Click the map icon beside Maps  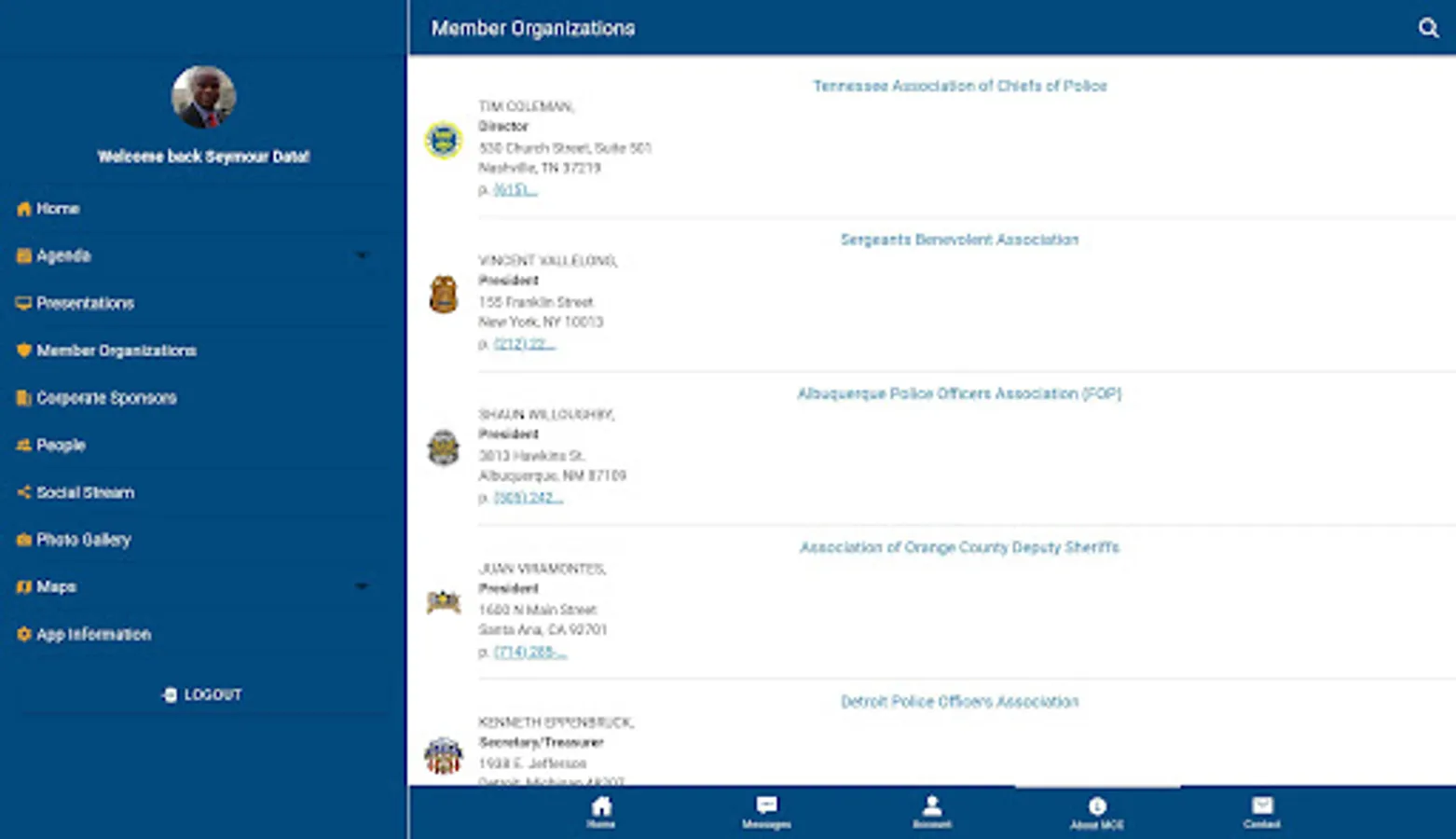(x=23, y=587)
